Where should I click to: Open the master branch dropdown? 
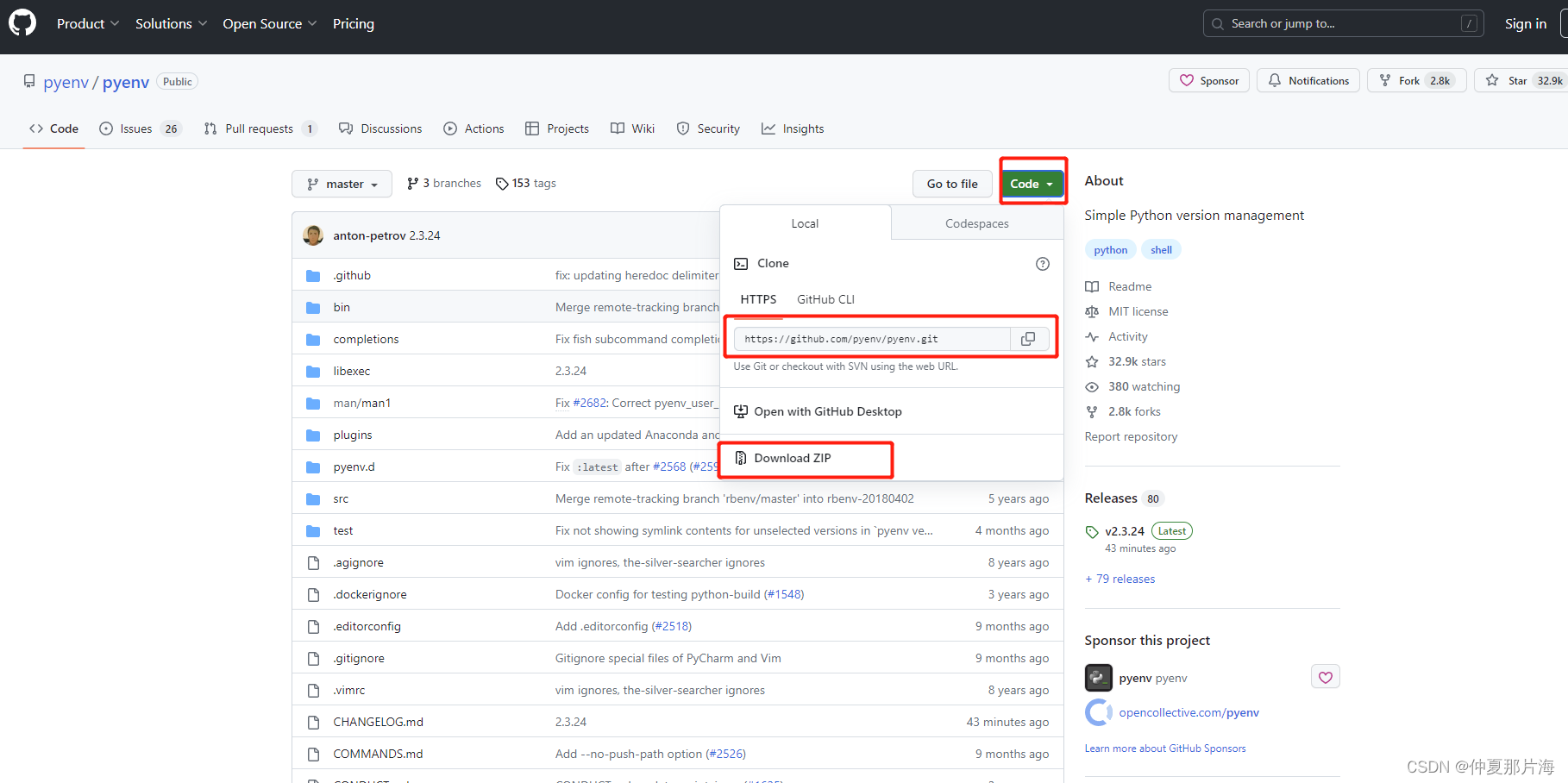click(342, 184)
